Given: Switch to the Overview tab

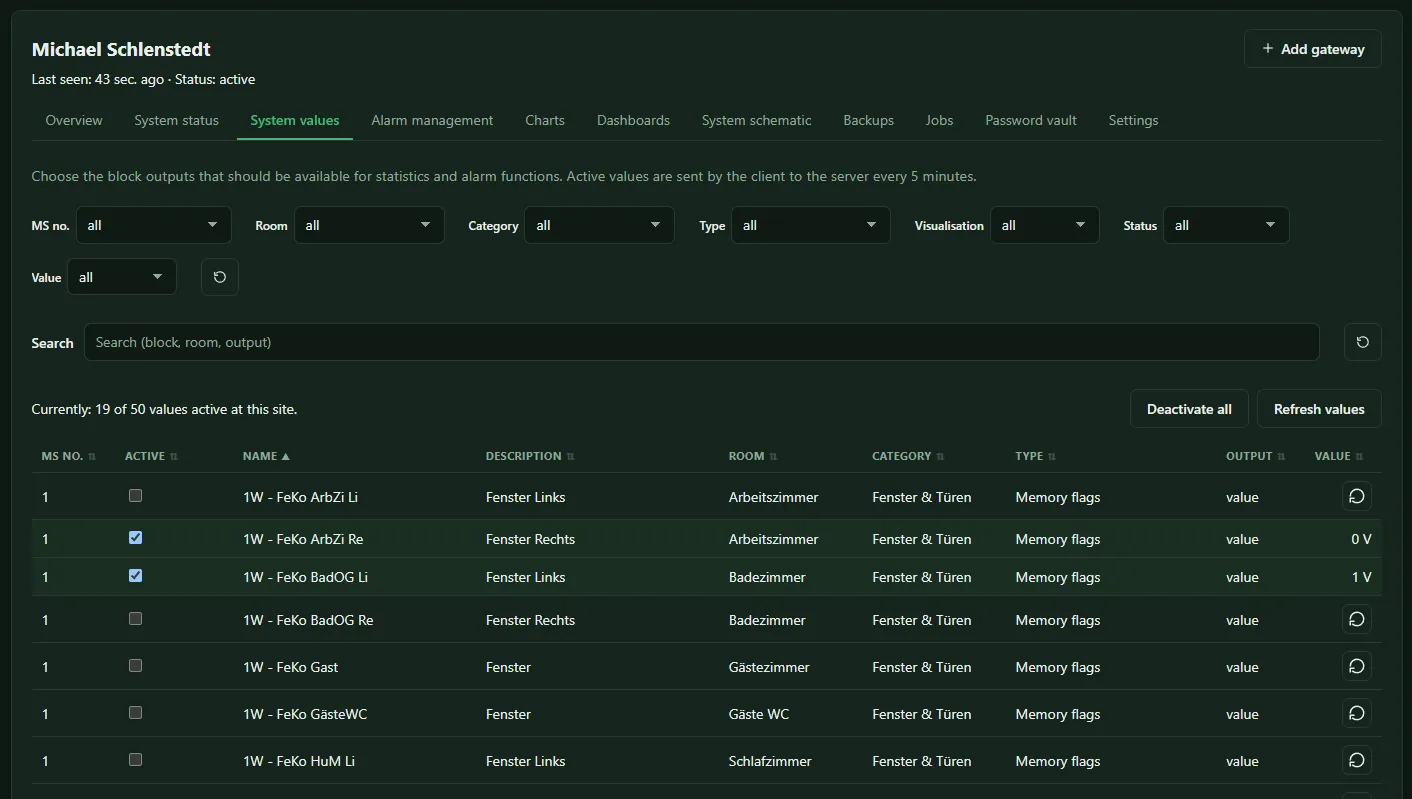Looking at the screenshot, I should 74,120.
